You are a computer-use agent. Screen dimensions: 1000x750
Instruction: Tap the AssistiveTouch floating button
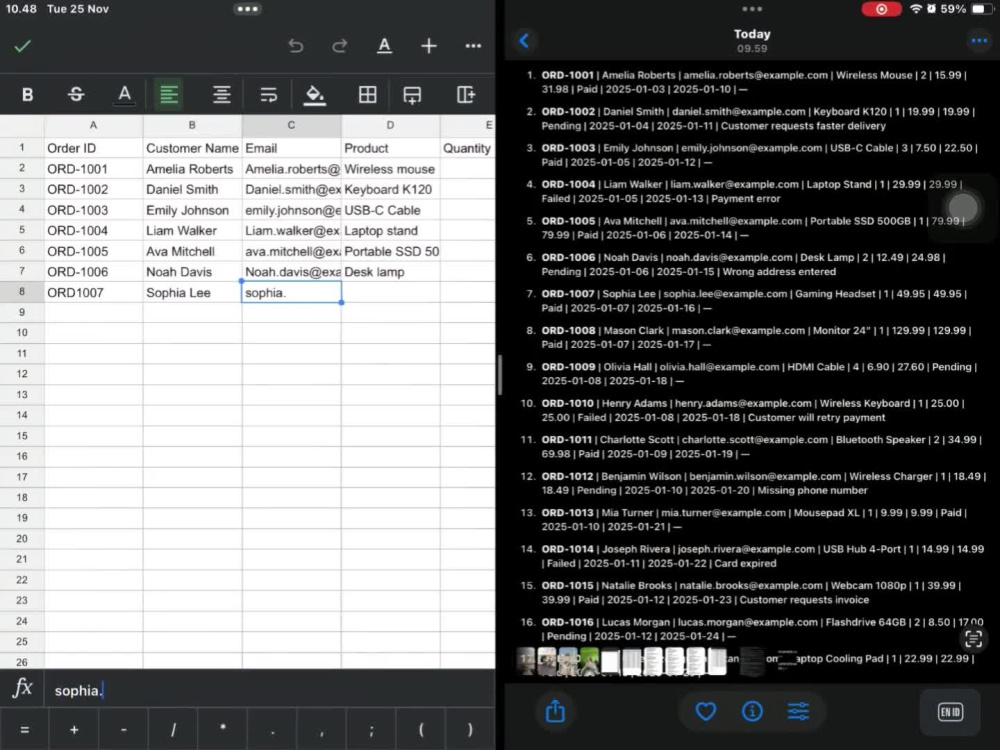tap(963, 208)
